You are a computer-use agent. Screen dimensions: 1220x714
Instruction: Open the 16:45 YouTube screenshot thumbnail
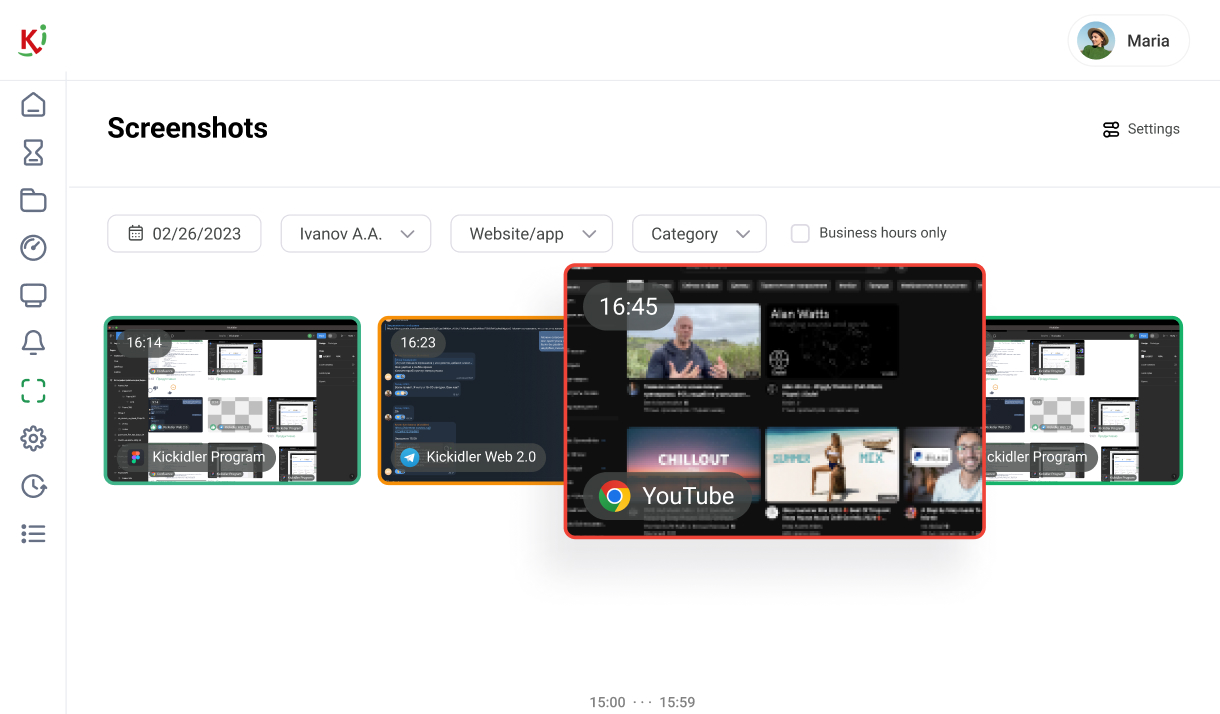pos(774,400)
